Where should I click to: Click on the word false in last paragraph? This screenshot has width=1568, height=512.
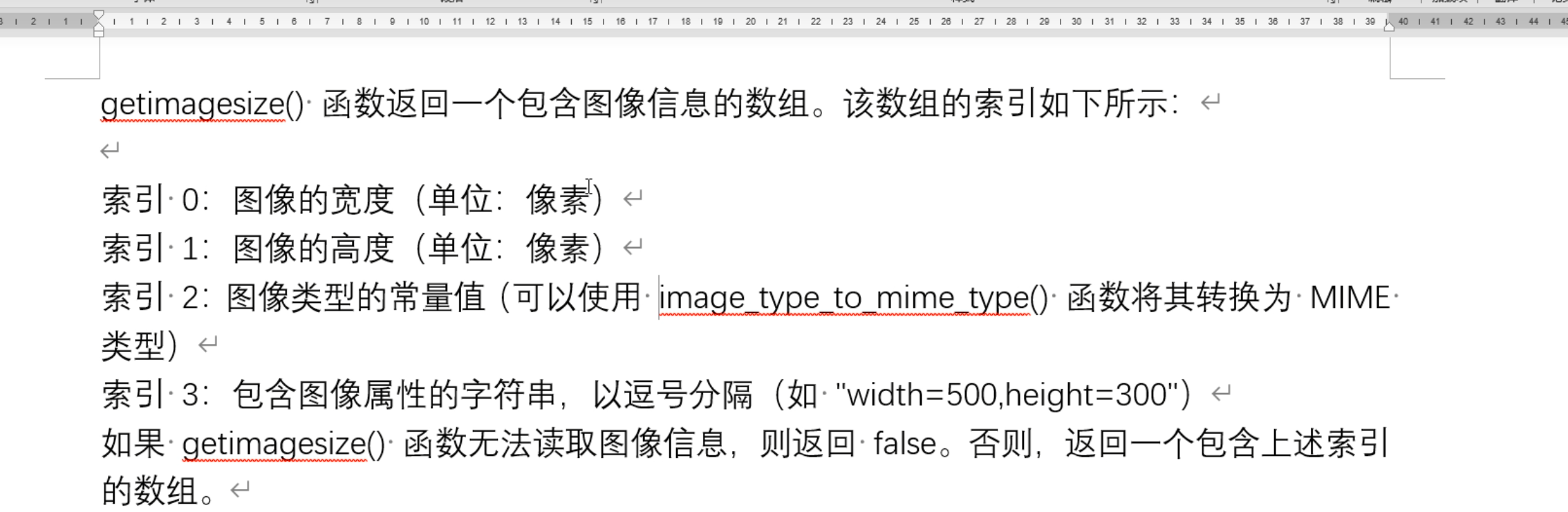pyautogui.click(x=904, y=444)
